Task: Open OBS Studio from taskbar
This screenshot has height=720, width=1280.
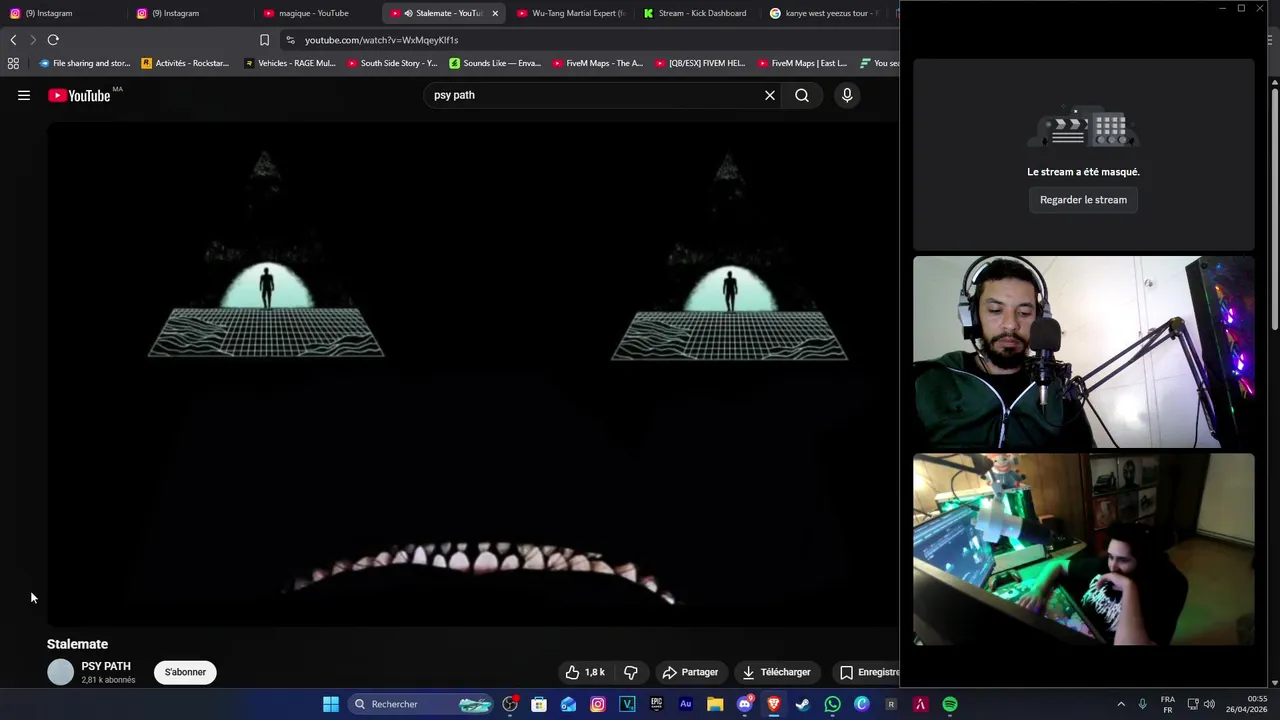Action: click(510, 704)
